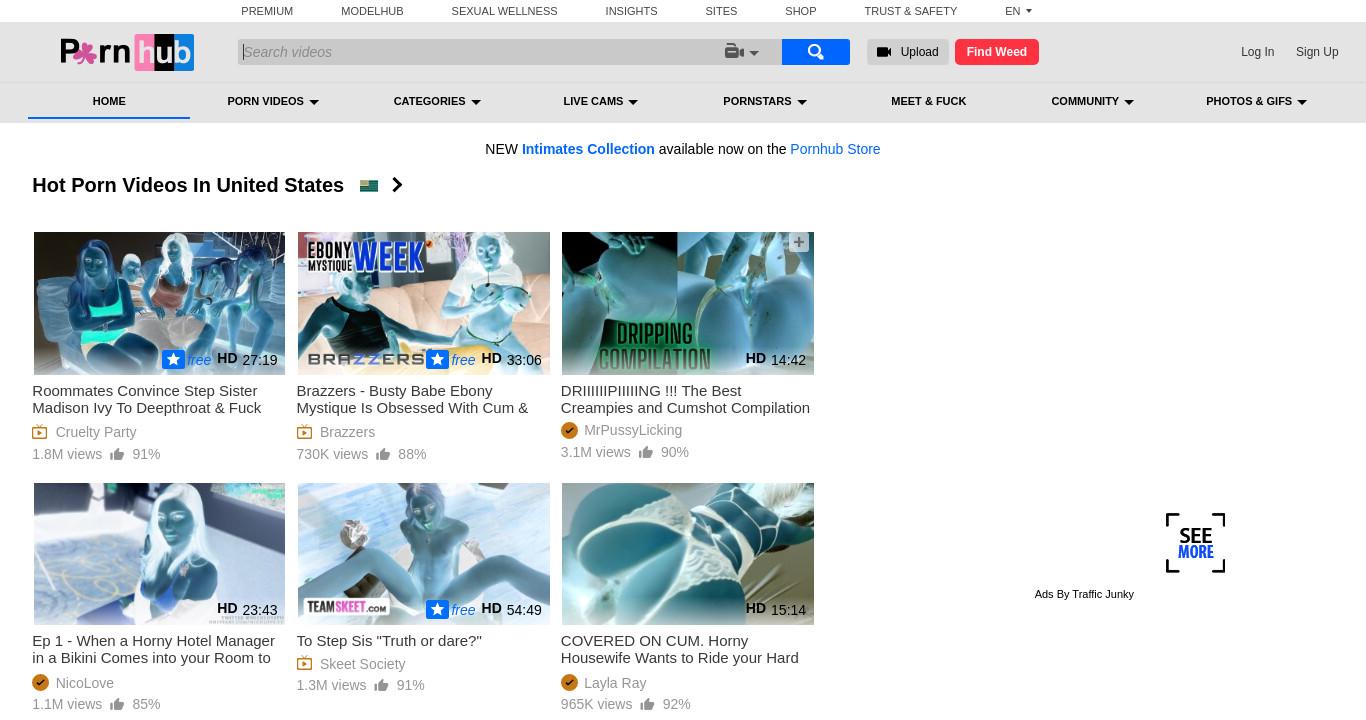Open TRUST & SAFETY in the top bar
Screen dimensions: 1366x720
(910, 11)
